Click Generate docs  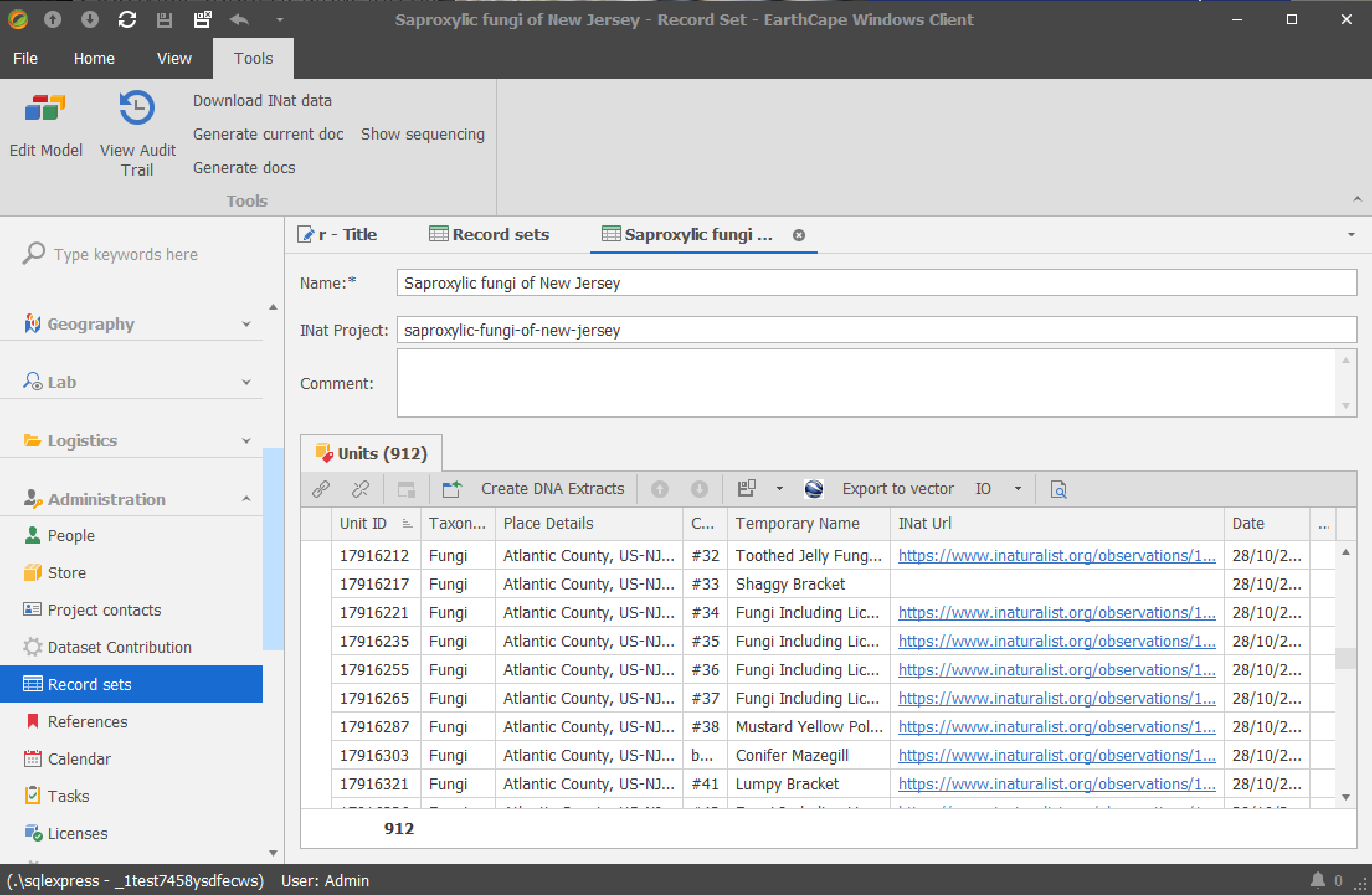click(244, 168)
